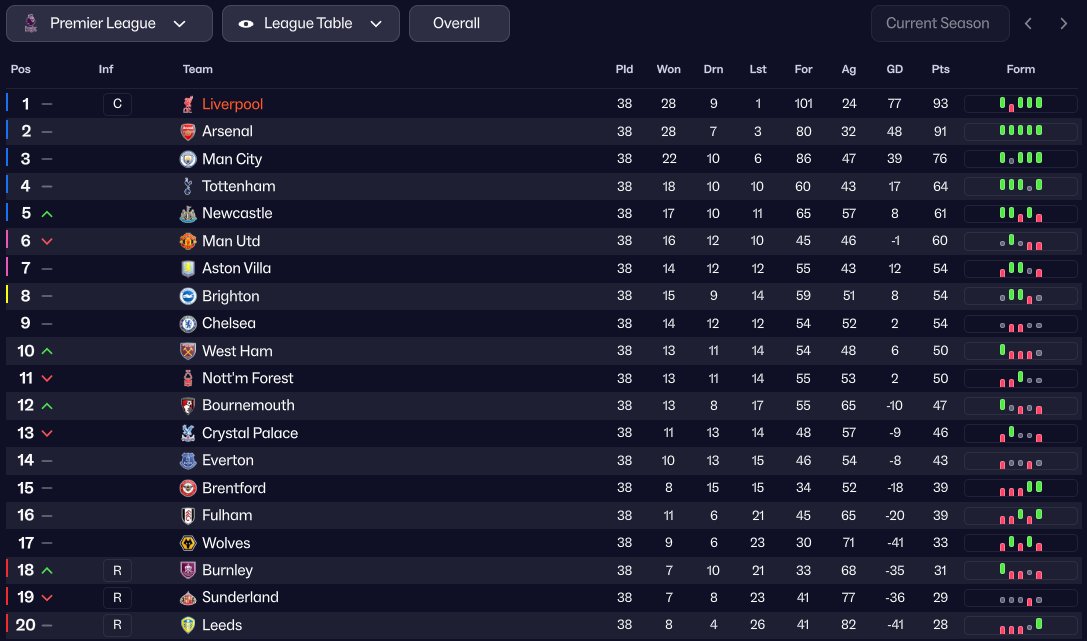Open the Man Utd team link

[x=231, y=241]
